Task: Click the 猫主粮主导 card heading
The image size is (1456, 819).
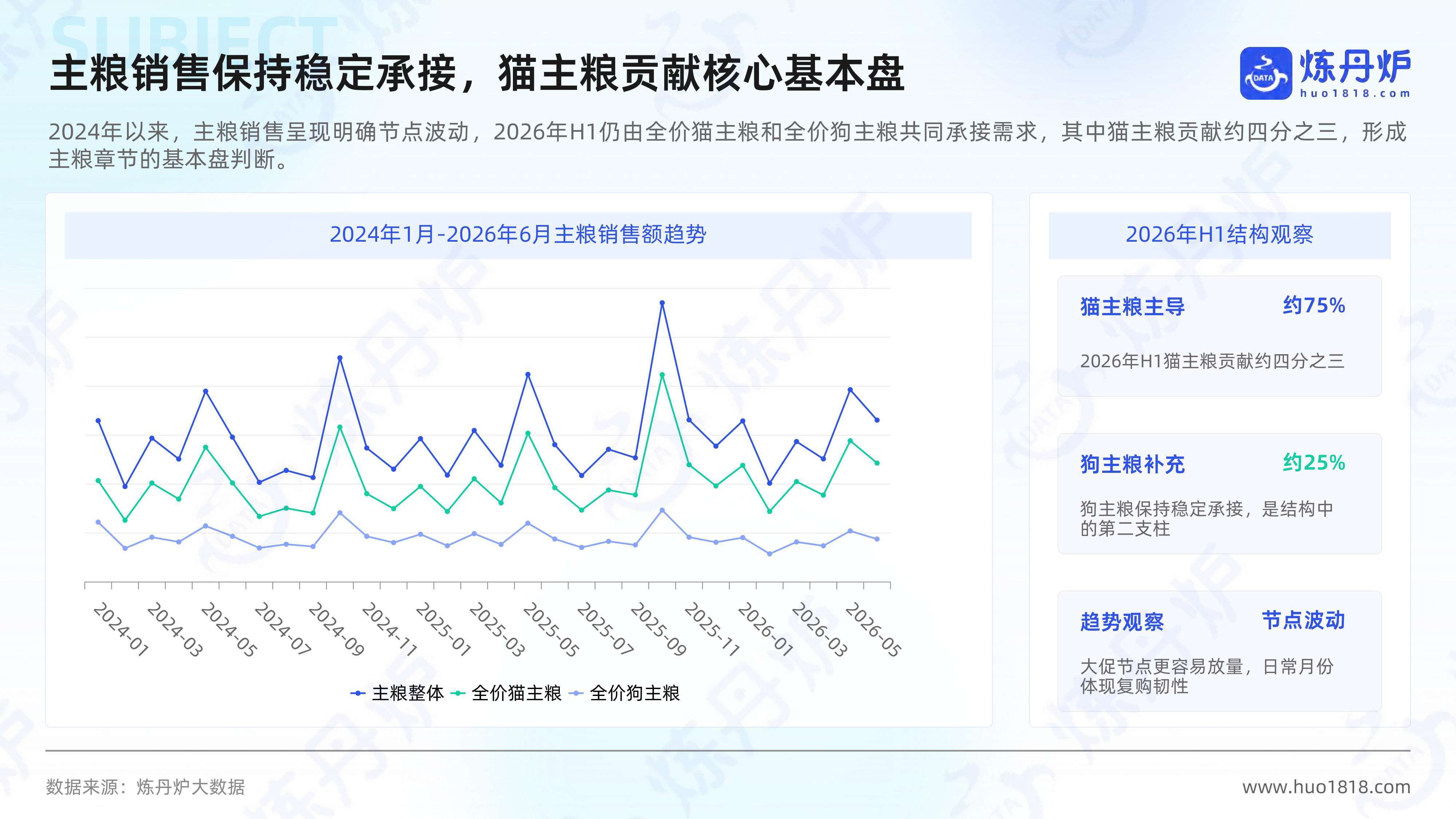Action: (x=1132, y=307)
